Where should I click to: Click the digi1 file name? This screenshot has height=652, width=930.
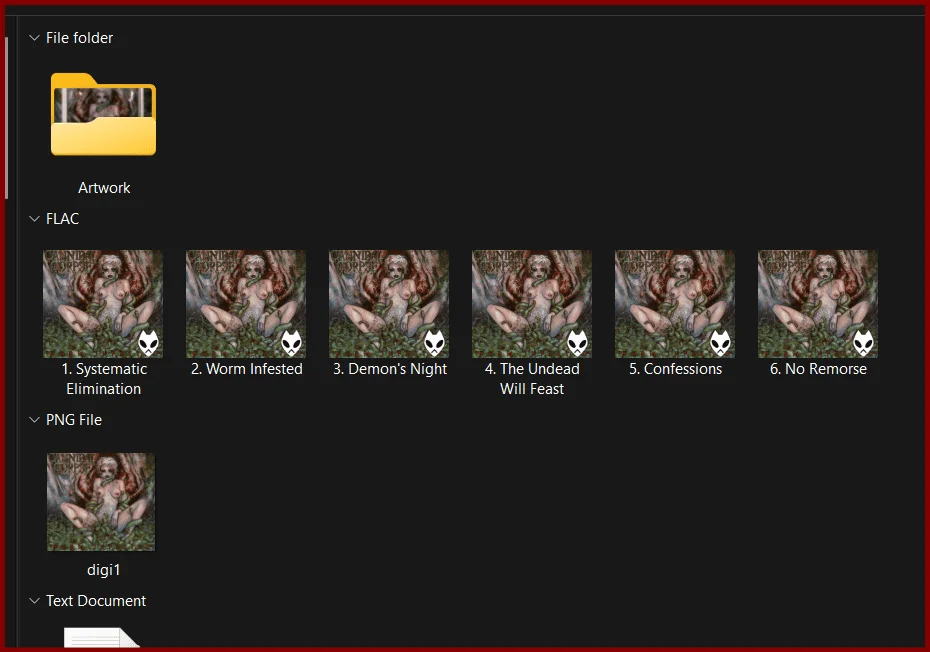point(104,570)
